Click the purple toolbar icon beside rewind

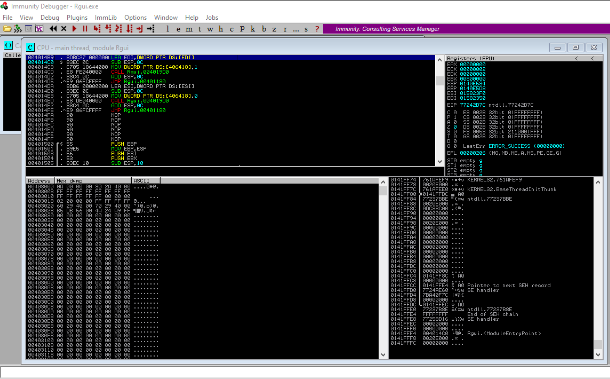39,29
